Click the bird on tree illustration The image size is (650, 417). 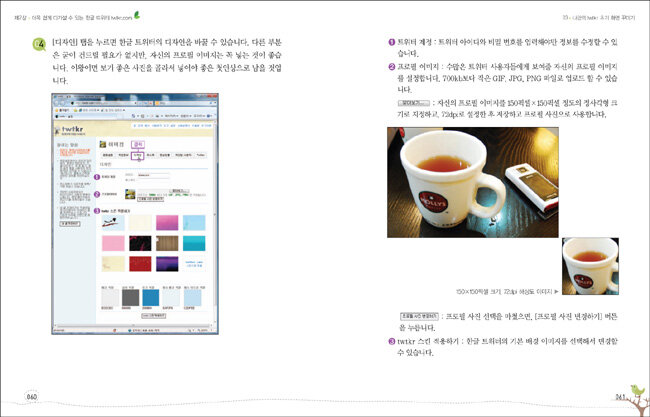pos(634,390)
